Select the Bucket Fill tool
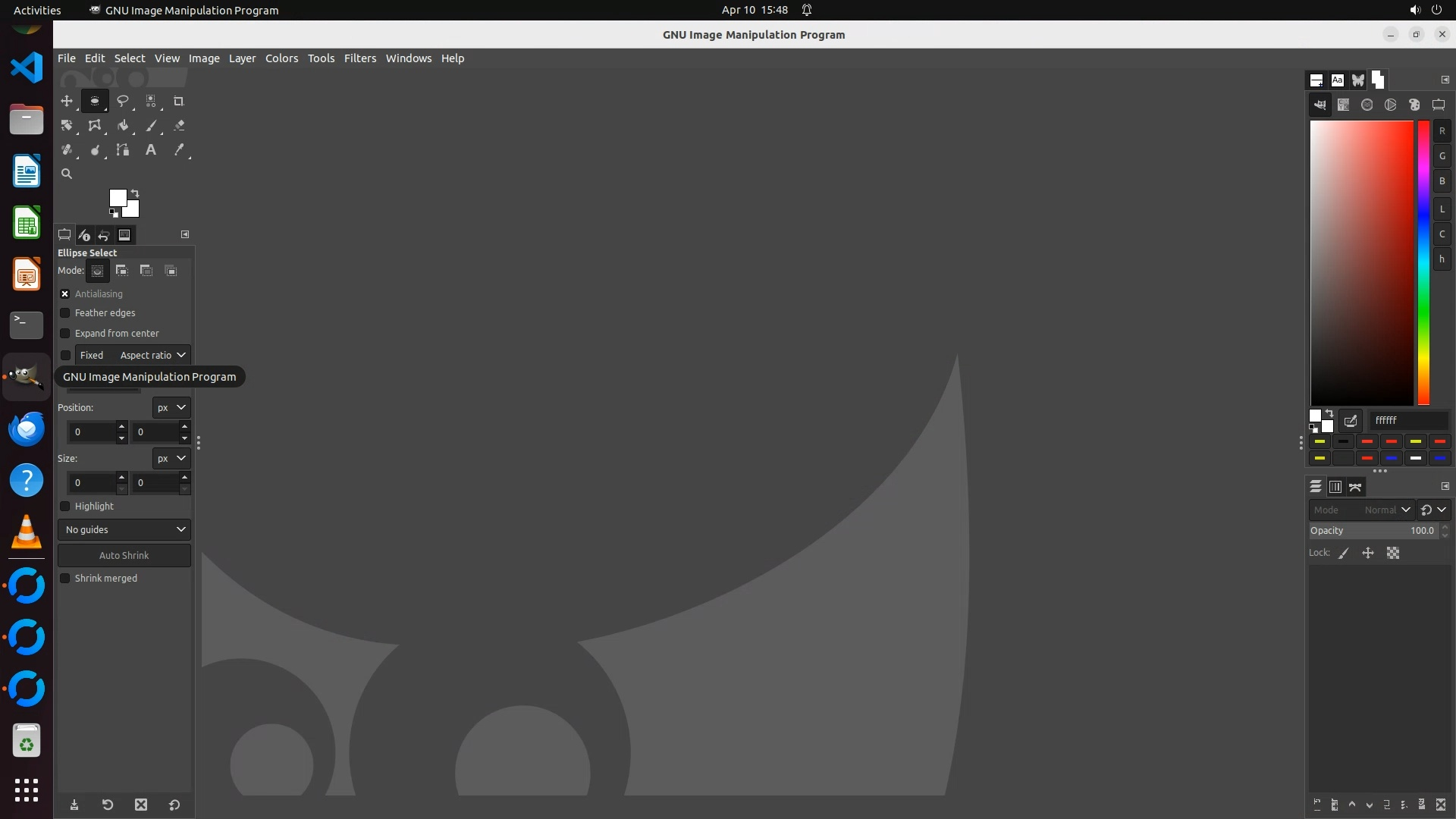This screenshot has height=819, width=1456. coord(122,126)
